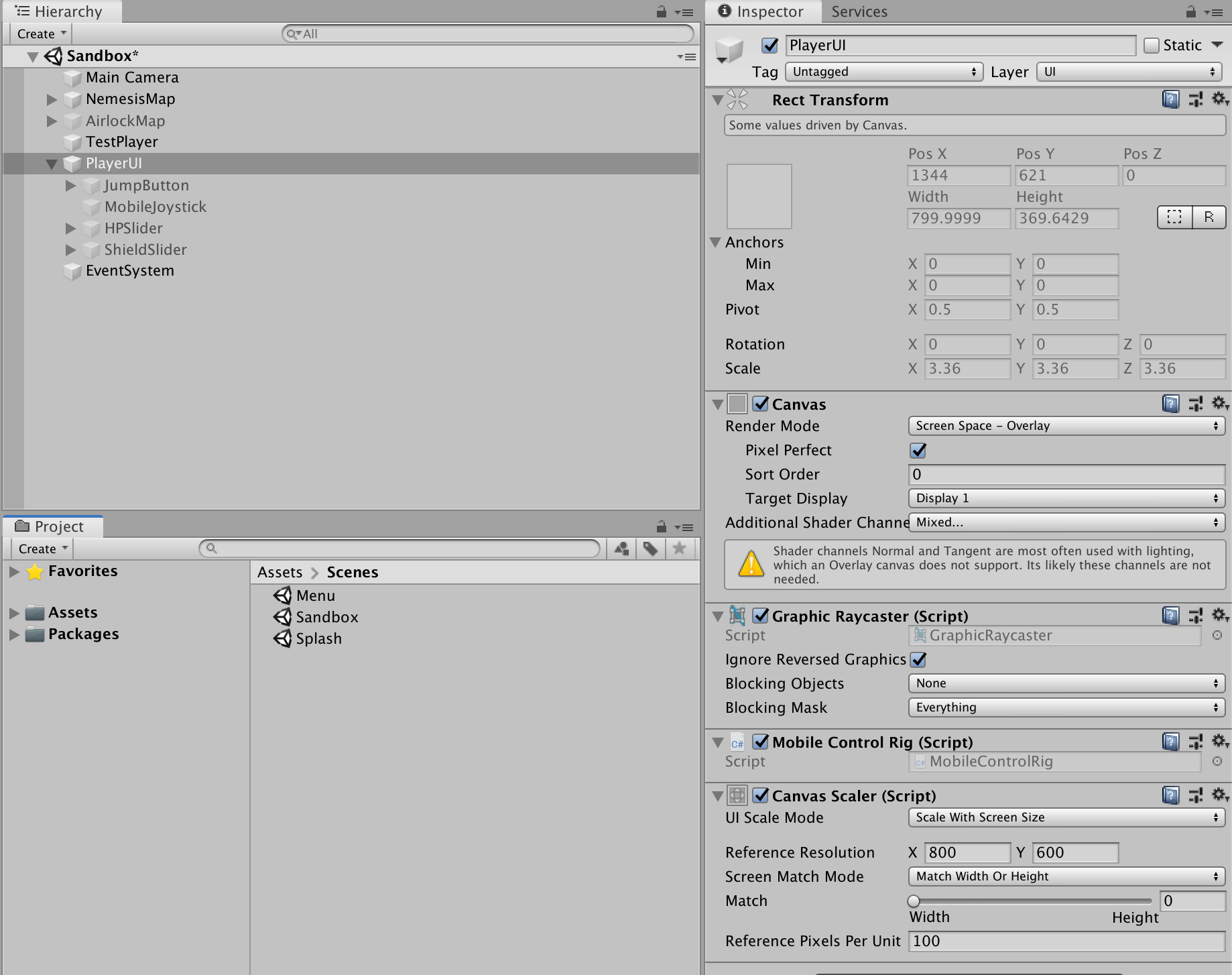Click the save search star icon
This screenshot has width=1232, height=975.
[x=679, y=549]
